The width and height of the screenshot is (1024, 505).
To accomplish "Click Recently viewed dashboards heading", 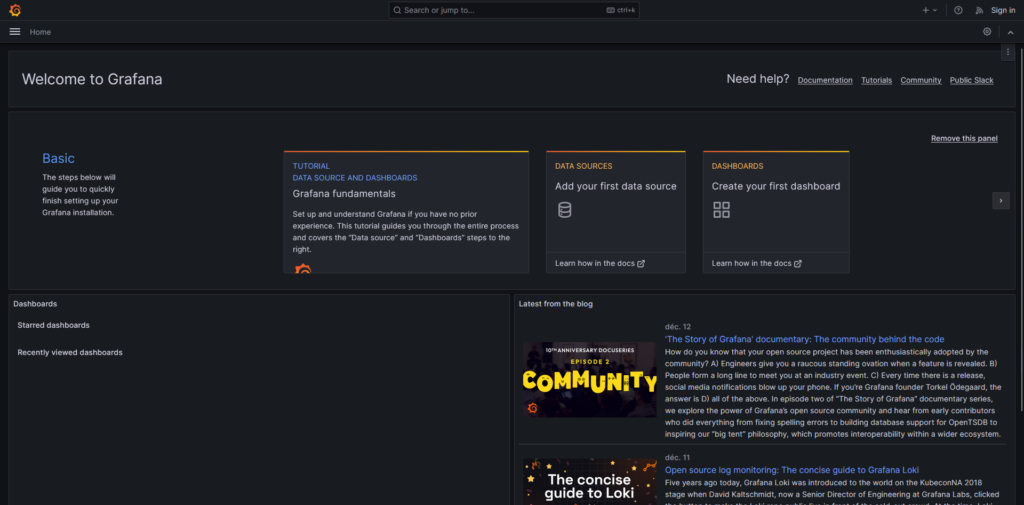I will 70,352.
